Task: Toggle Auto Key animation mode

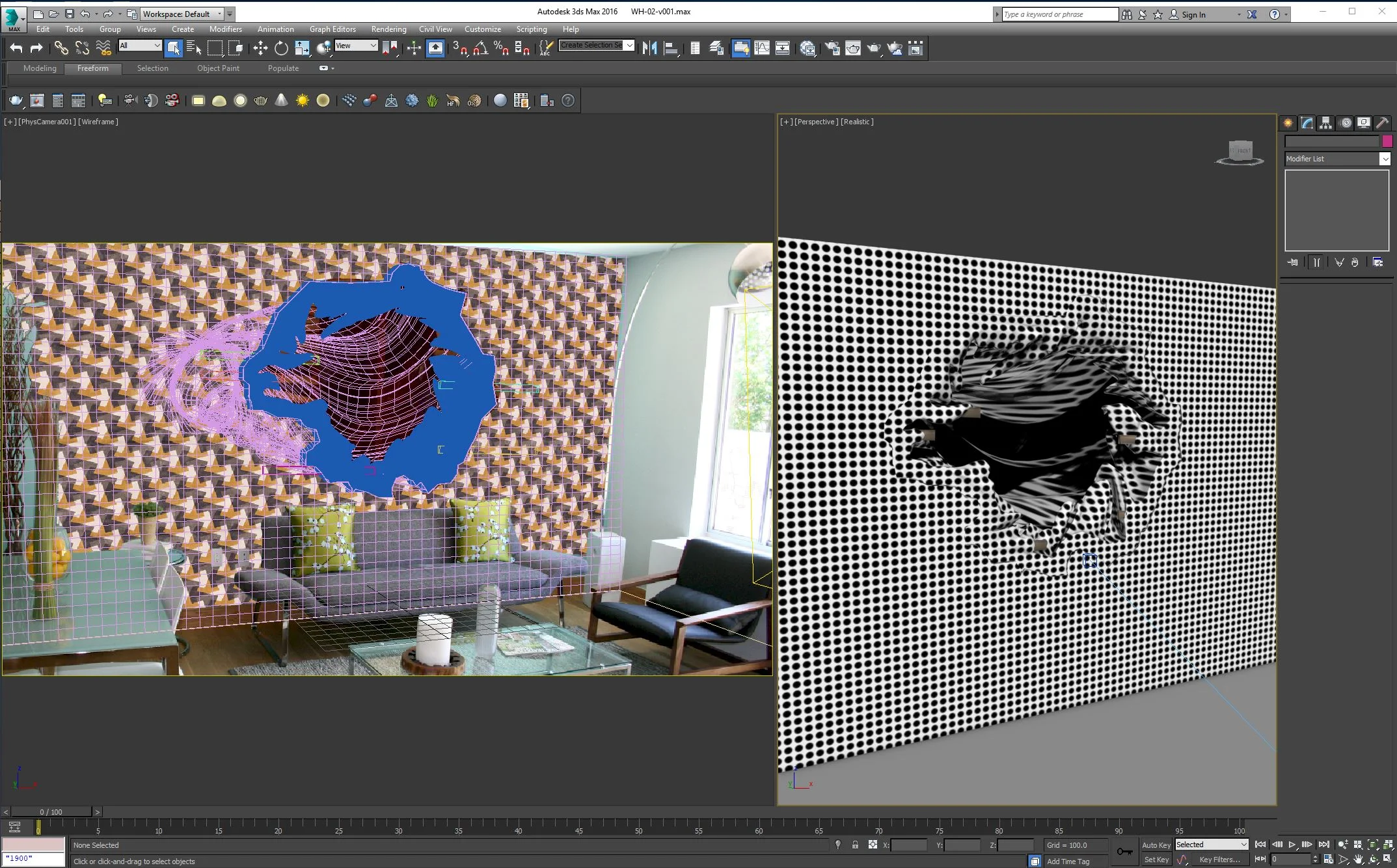Action: (x=1156, y=845)
